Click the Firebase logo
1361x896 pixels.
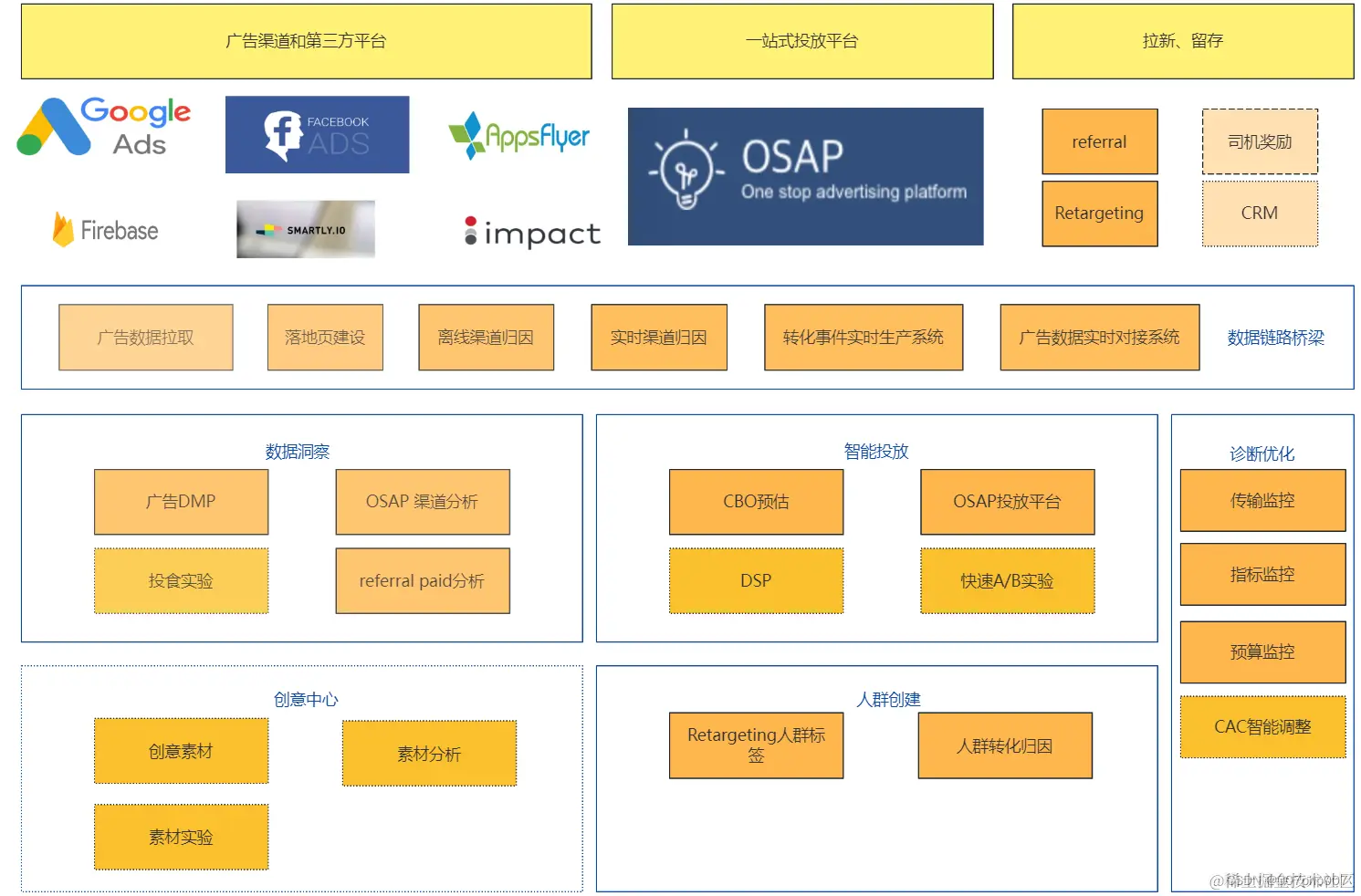coord(105,230)
